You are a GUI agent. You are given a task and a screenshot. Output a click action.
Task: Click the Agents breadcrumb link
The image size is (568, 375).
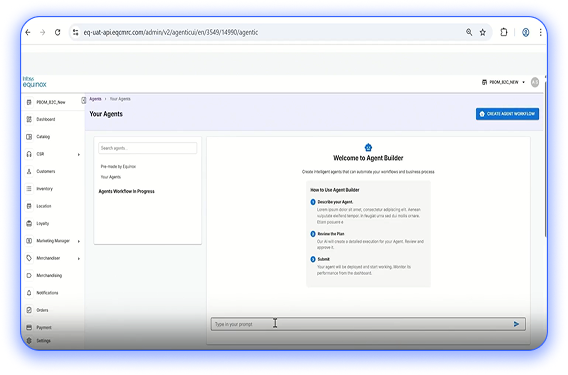tap(95, 99)
